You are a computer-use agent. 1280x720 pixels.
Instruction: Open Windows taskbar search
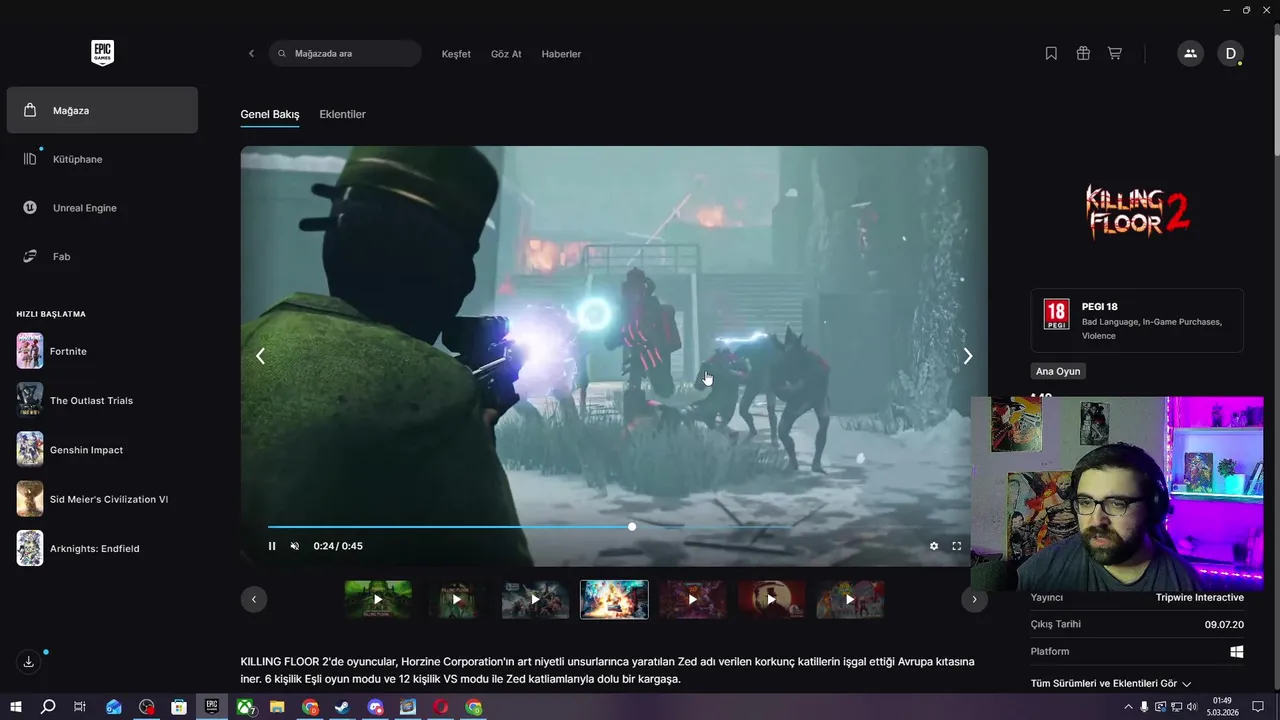(48, 707)
